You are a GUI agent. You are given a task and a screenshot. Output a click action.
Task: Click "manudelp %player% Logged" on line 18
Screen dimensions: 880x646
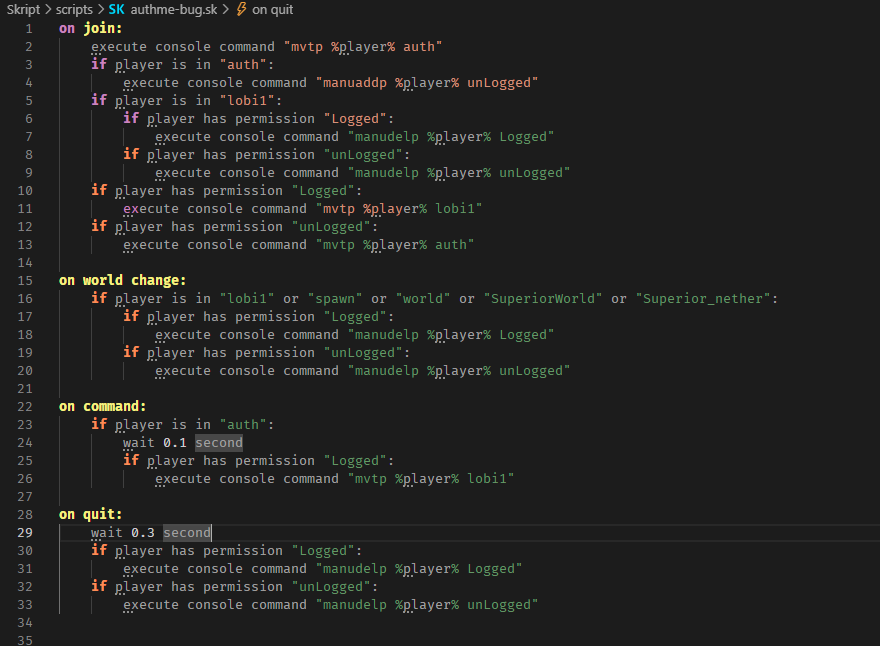click(451, 335)
